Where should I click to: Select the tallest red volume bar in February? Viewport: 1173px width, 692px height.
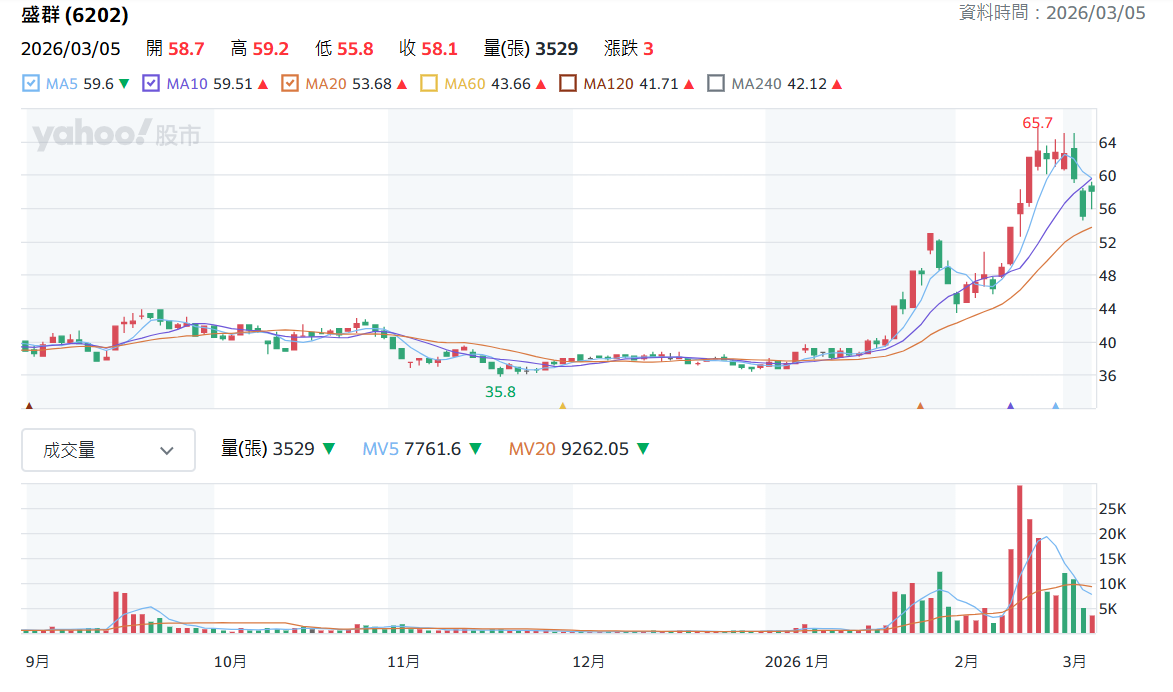coord(1020,559)
